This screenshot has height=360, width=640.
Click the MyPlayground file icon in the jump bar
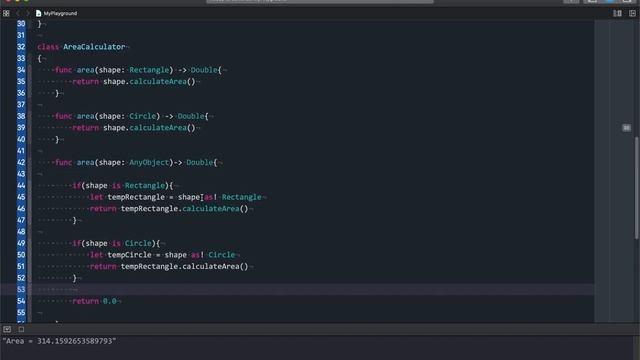click(38, 13)
